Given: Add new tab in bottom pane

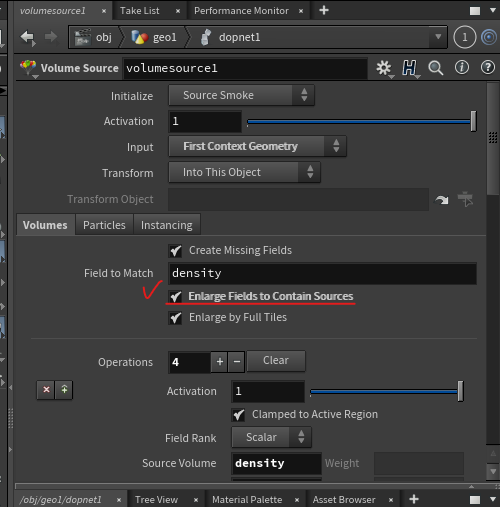Looking at the screenshot, I should click(x=414, y=499).
